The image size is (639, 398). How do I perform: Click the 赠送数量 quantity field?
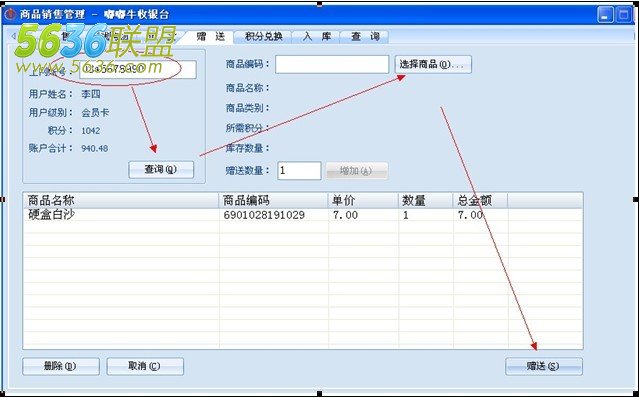click(x=299, y=171)
